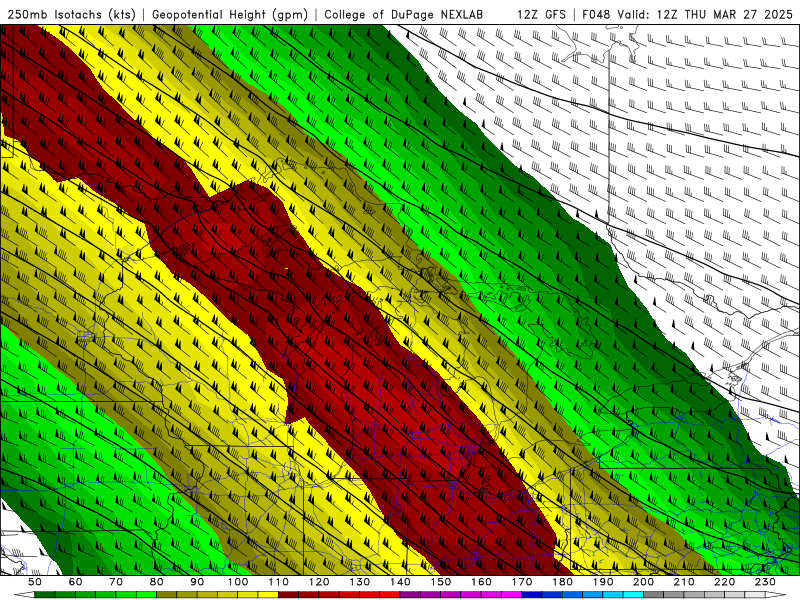This screenshot has width=800, height=600.
Task: Click the 180 label on the color legend
Action: coord(562,582)
